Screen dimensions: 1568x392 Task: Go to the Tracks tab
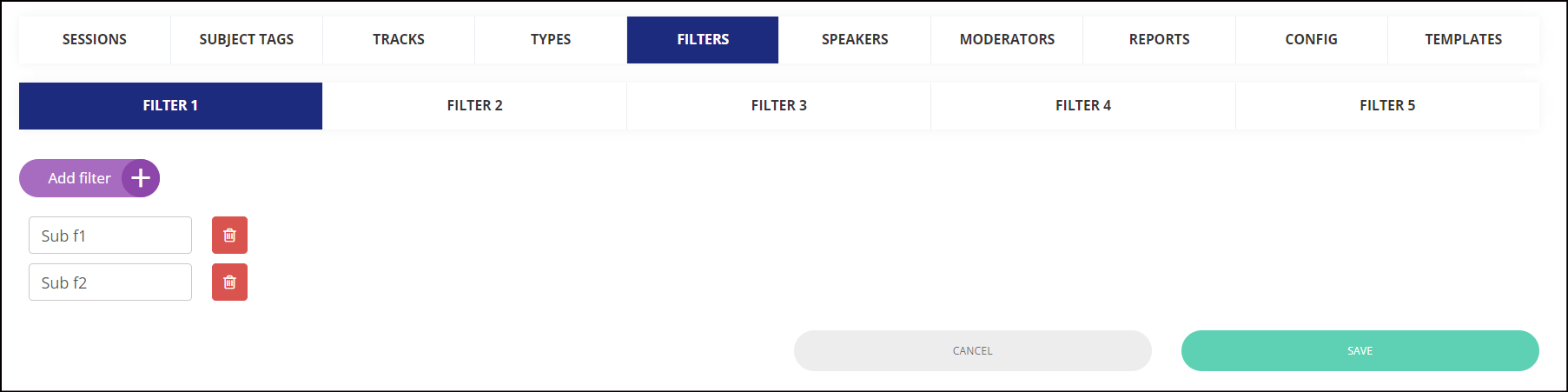click(399, 39)
